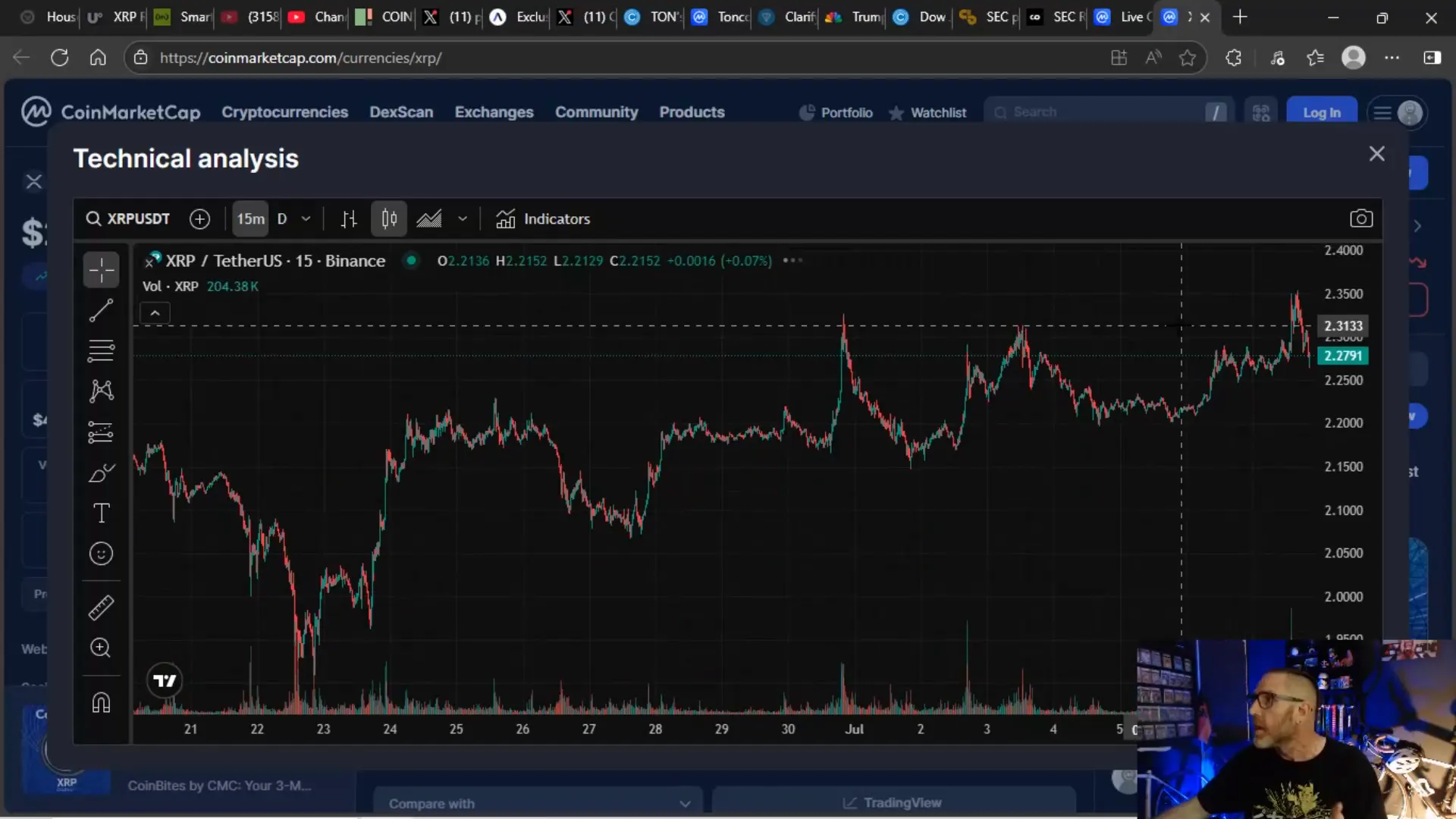Open a new browser tab
The image size is (1456, 819).
[1240, 17]
